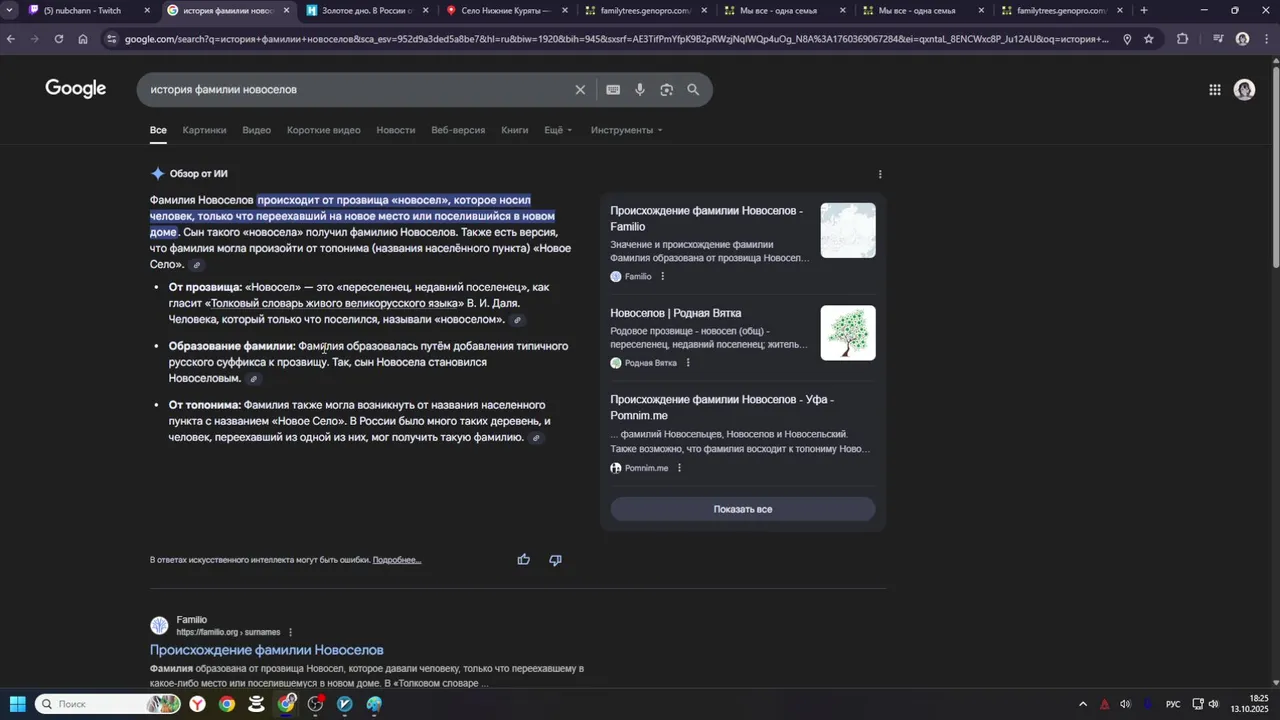Screen dimensions: 1280x720
Task: Open source link chip after «новоселом» bullet
Action: tap(517, 320)
